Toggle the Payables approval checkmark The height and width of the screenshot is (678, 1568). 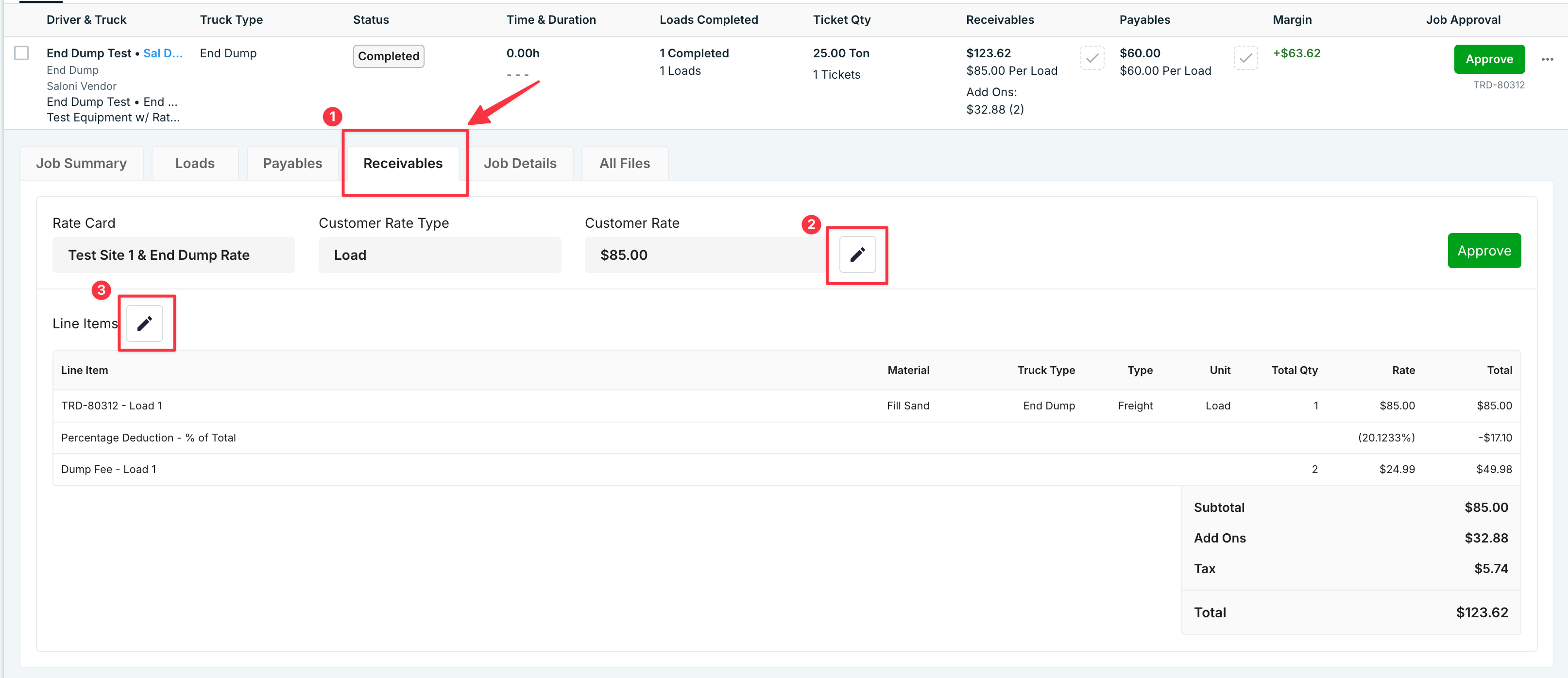click(1245, 58)
